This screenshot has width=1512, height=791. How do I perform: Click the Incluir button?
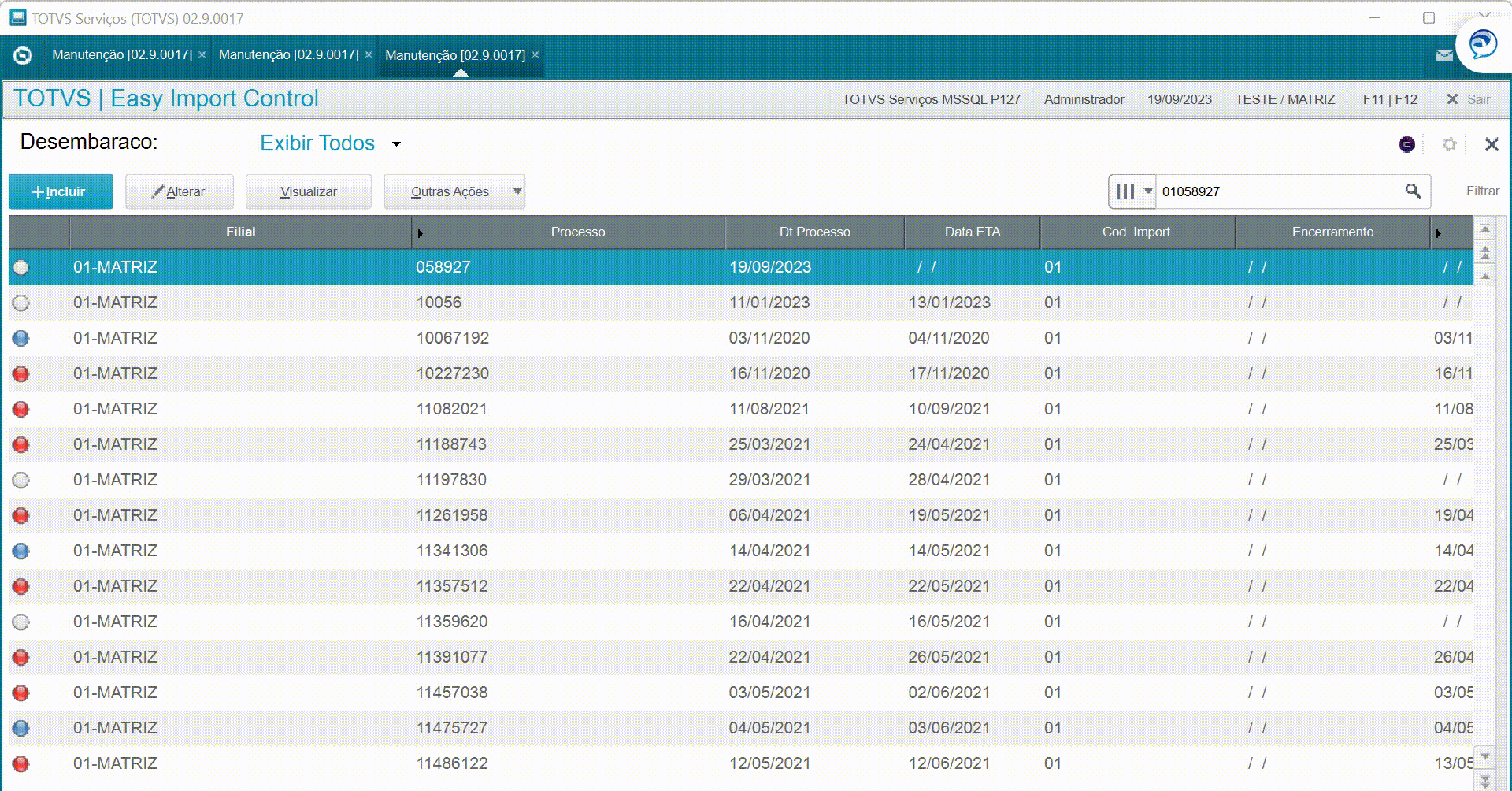tap(61, 191)
